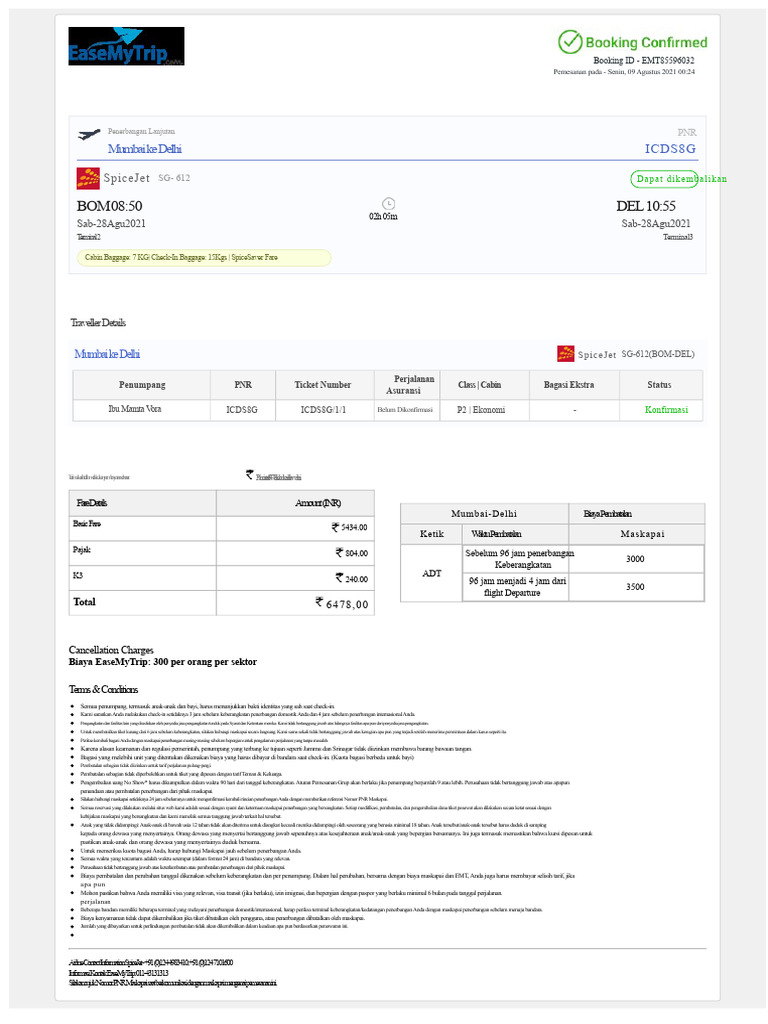Click the ADT passenger type cell

tap(432, 573)
